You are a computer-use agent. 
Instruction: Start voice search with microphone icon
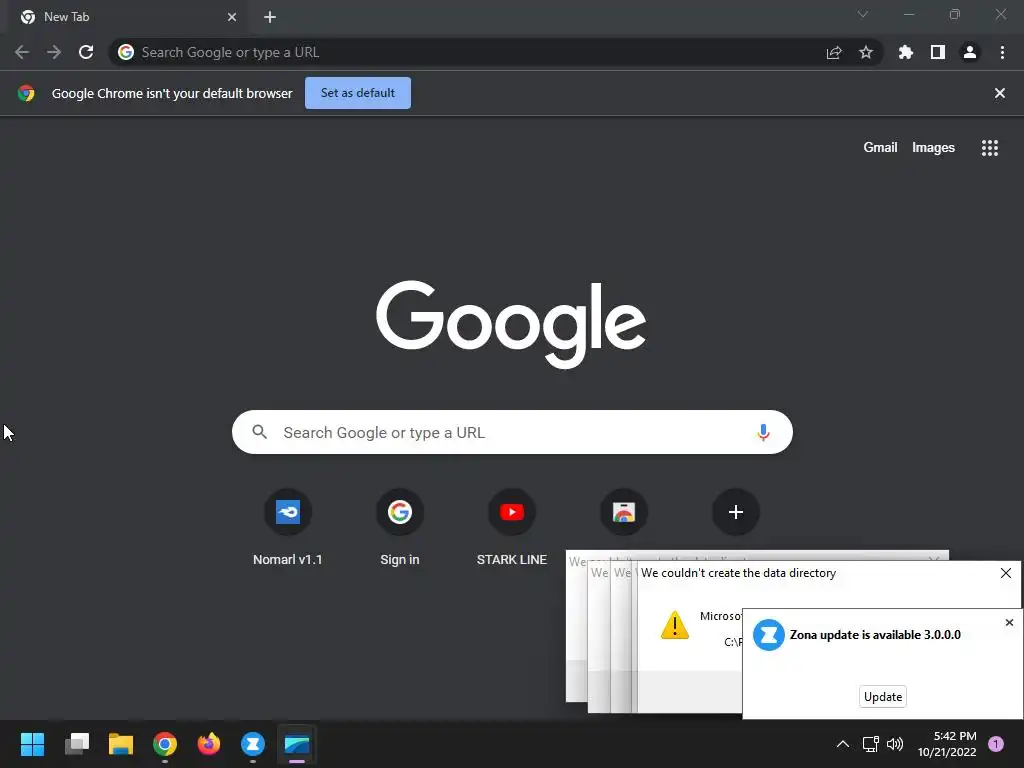[x=763, y=432]
